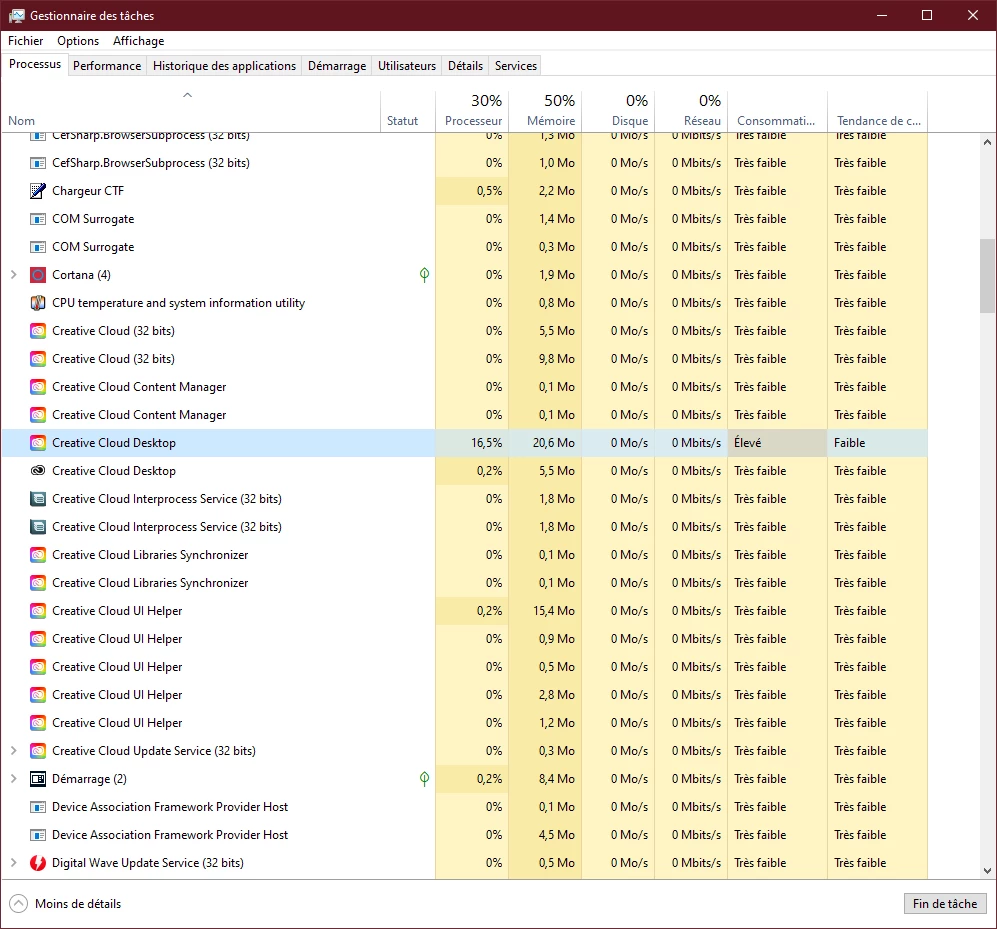Viewport: 997px width, 929px height.
Task: Click the selected Creative Cloud Desktop row icon
Action: point(38,443)
